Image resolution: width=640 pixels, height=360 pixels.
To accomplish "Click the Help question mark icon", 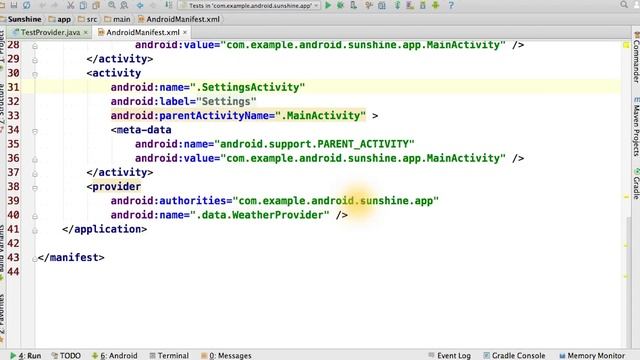I will [451, 5].
